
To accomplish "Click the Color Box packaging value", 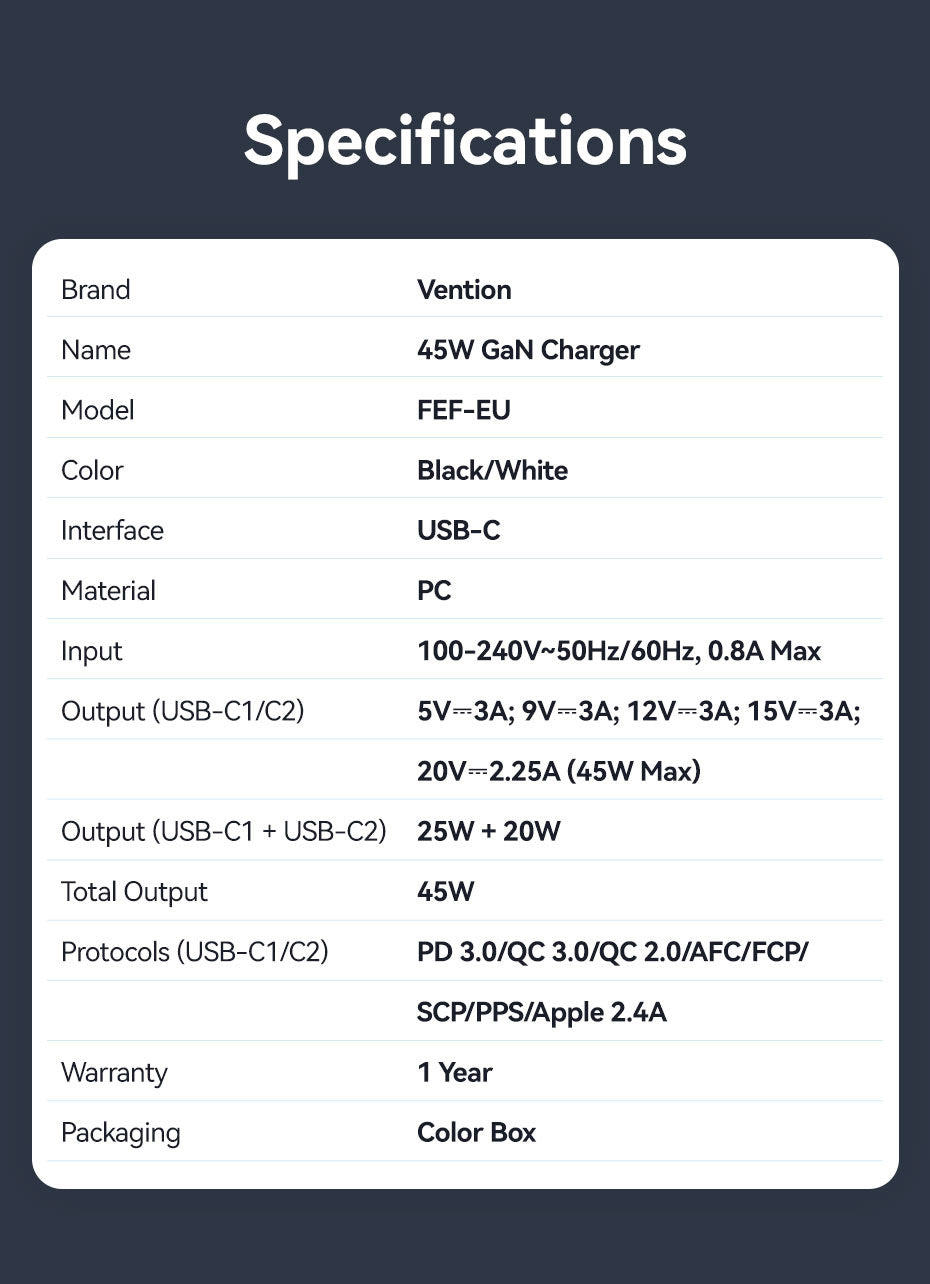I will click(476, 1133).
